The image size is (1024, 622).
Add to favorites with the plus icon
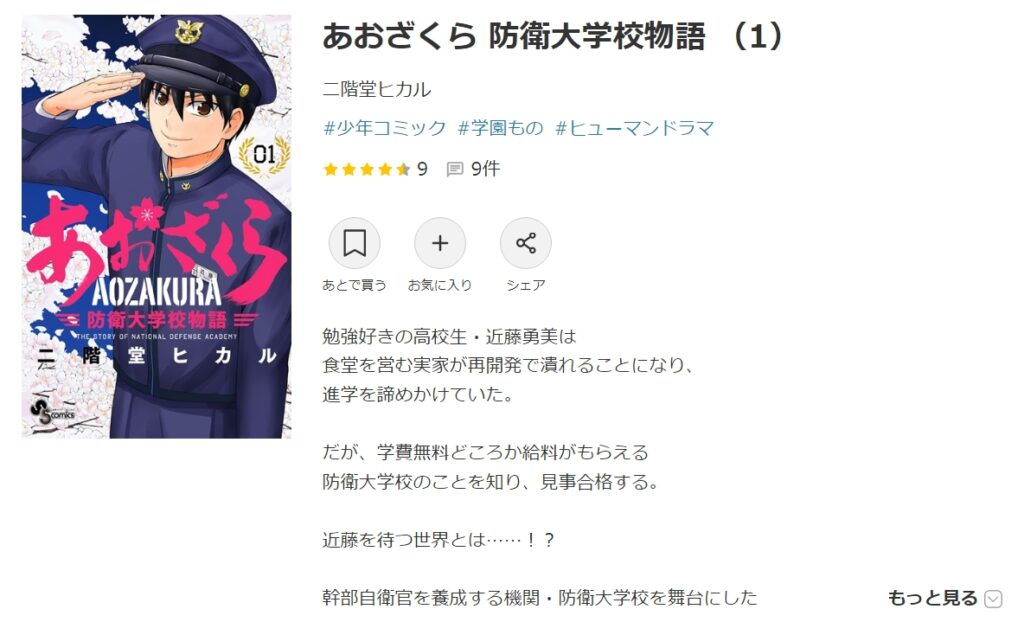click(x=440, y=243)
